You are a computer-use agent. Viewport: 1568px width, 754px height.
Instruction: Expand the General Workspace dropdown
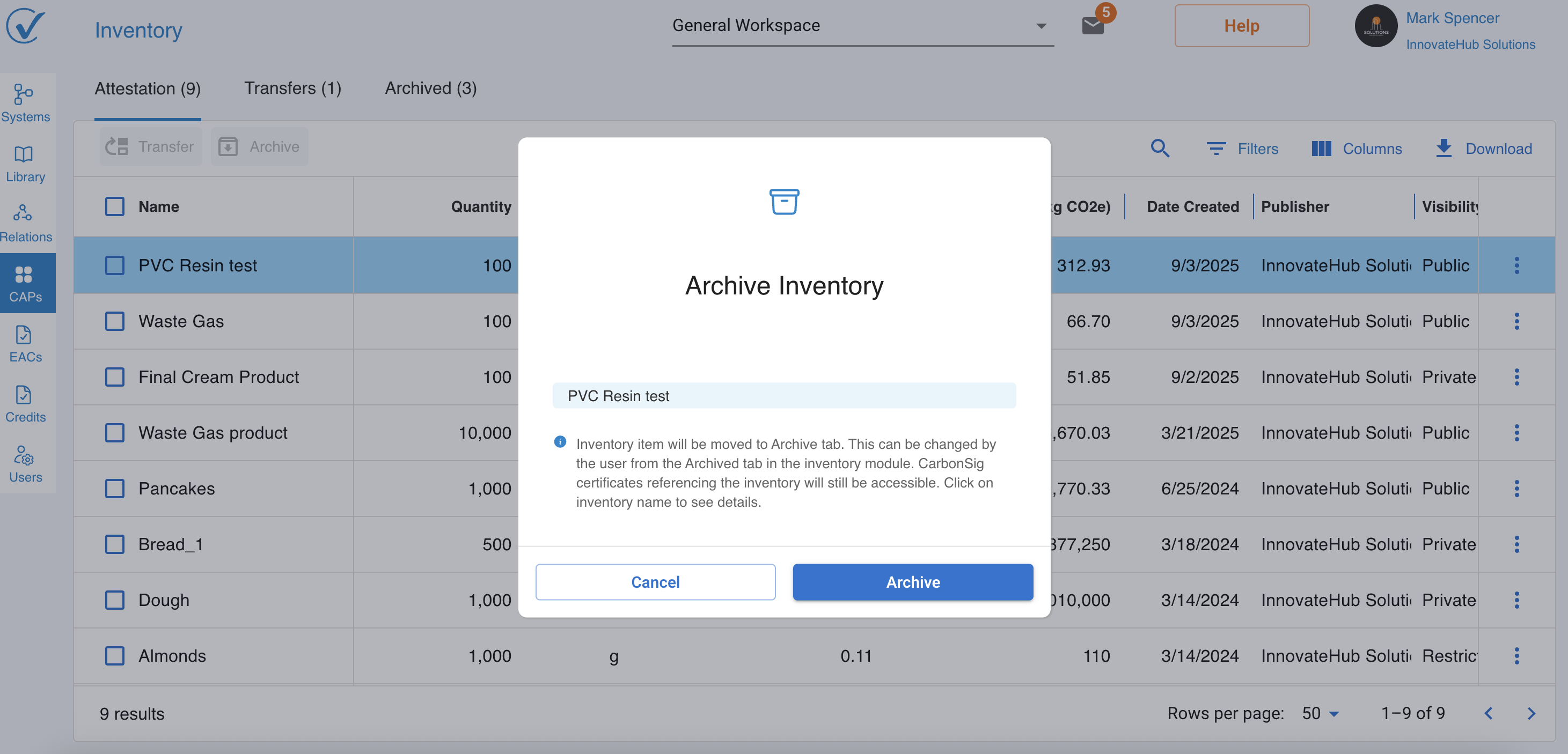(x=862, y=26)
